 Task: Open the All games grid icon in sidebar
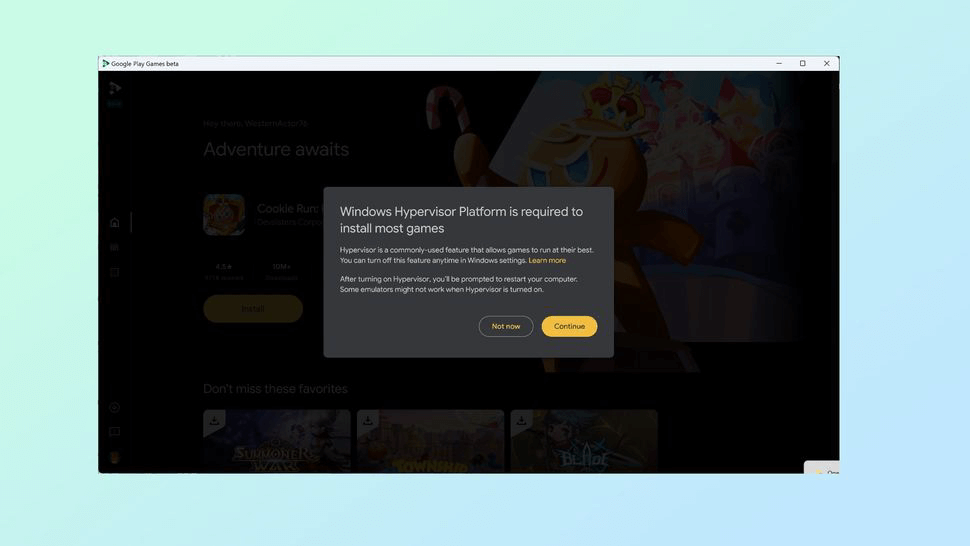click(x=114, y=272)
